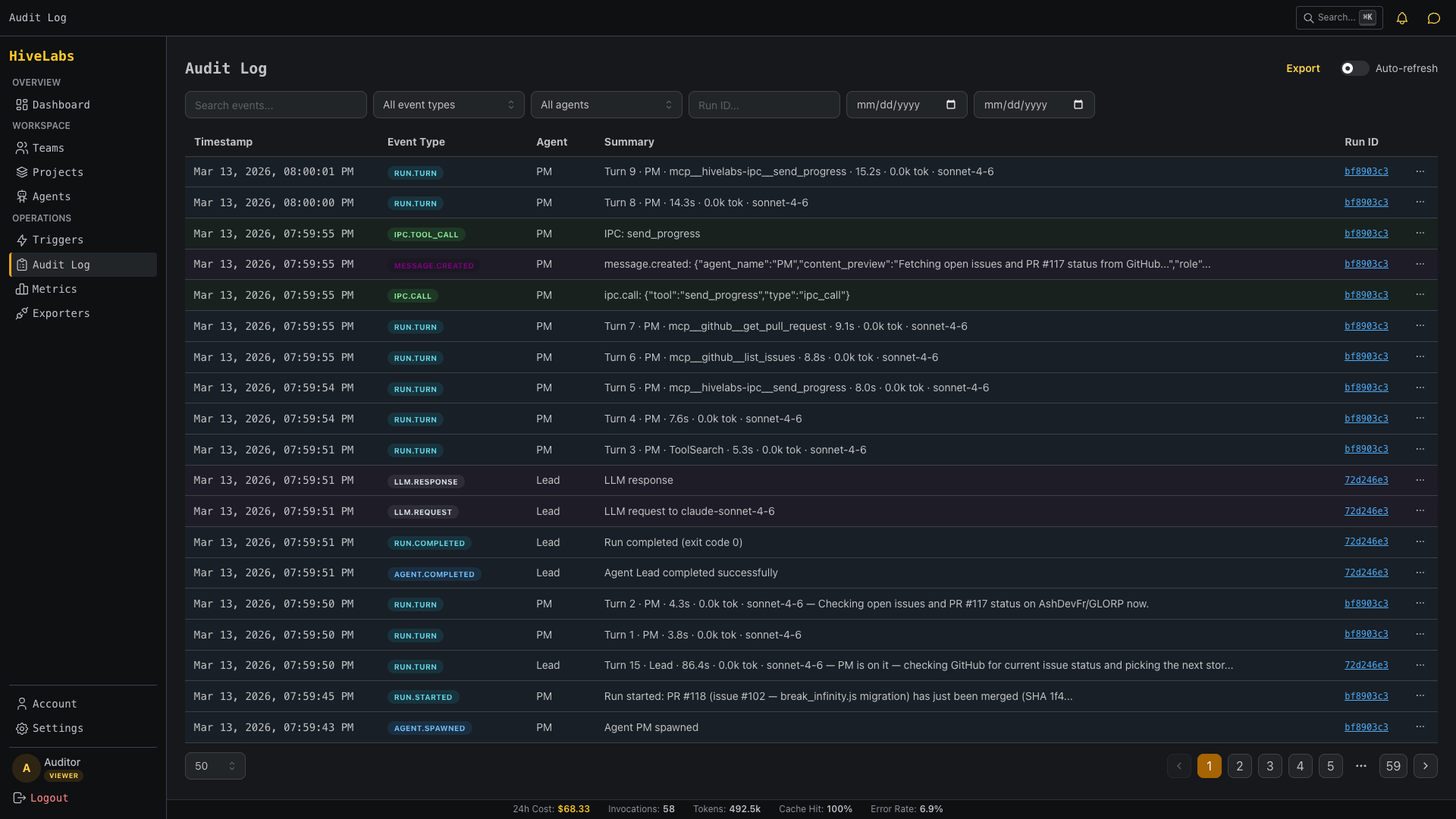This screenshot has width=1456, height=819.
Task: Open the Settings menu item
Action: pyautogui.click(x=57, y=728)
